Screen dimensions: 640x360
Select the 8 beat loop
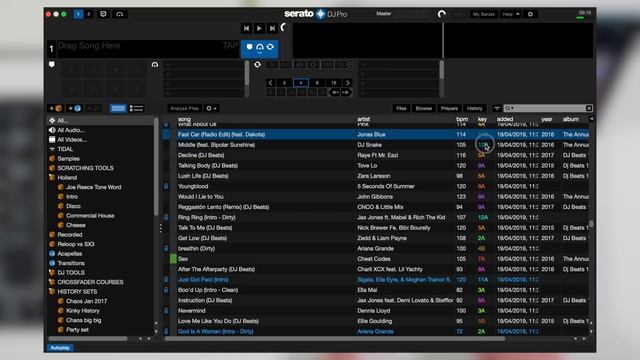(x=317, y=82)
